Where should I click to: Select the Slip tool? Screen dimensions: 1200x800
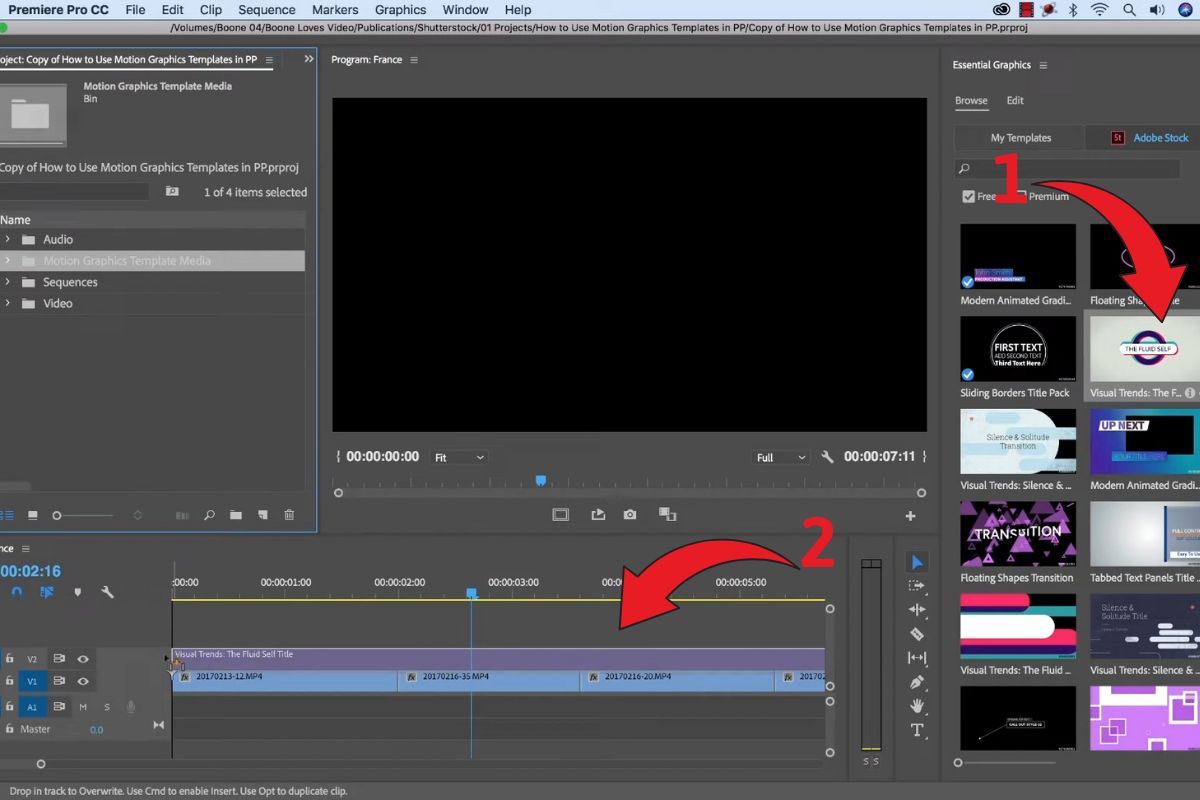(917, 658)
